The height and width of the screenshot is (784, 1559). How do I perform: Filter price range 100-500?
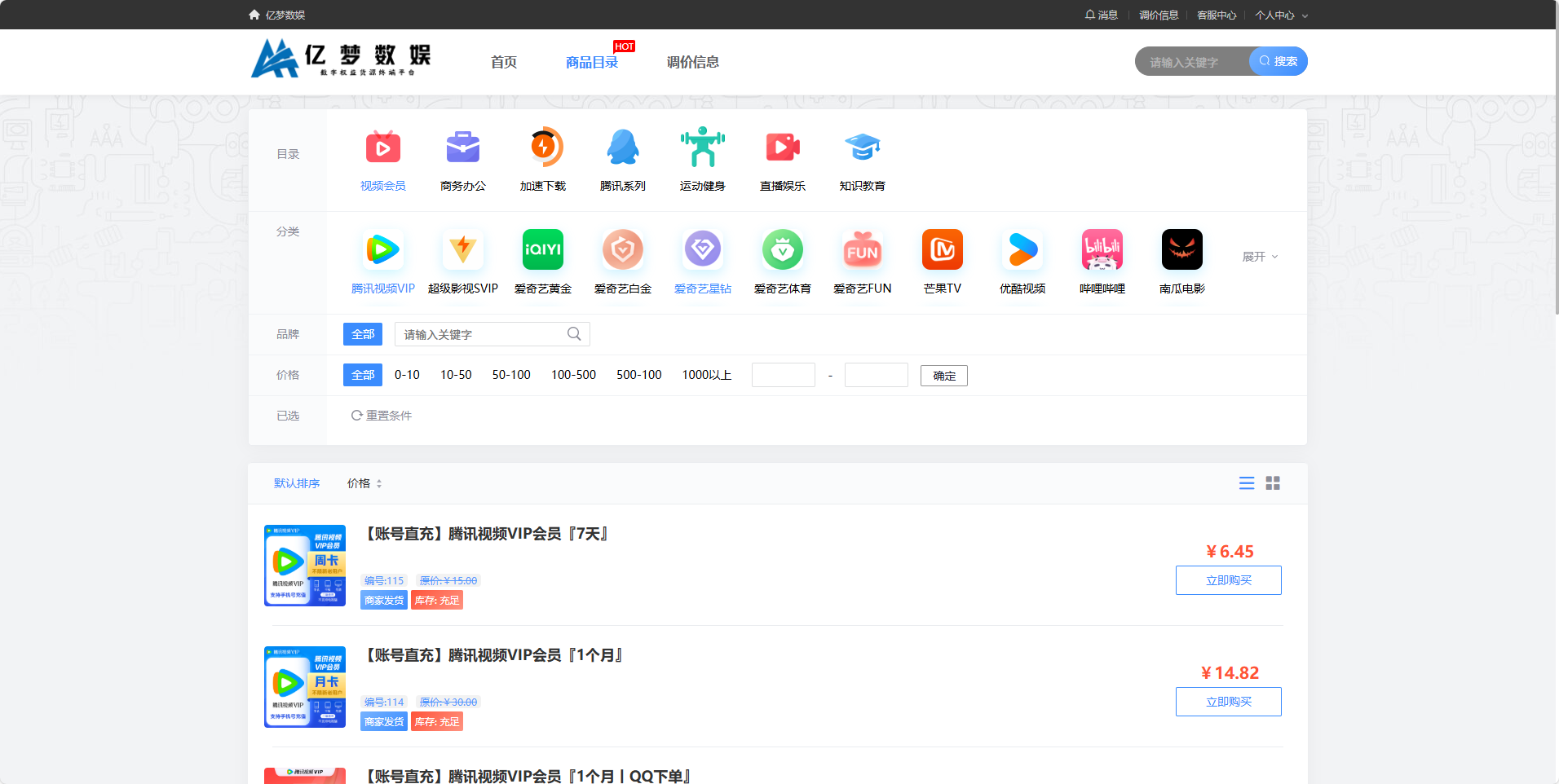(573, 375)
